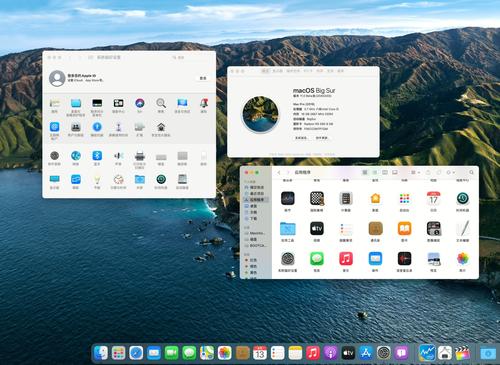Click Big Sur logo in About This Mac
Screen dimensions: 500x365
pos(260,114)
